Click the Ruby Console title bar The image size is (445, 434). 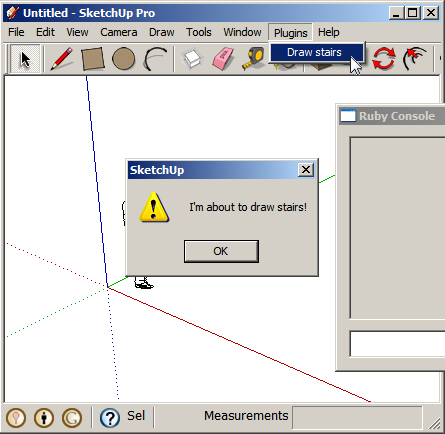click(392, 116)
